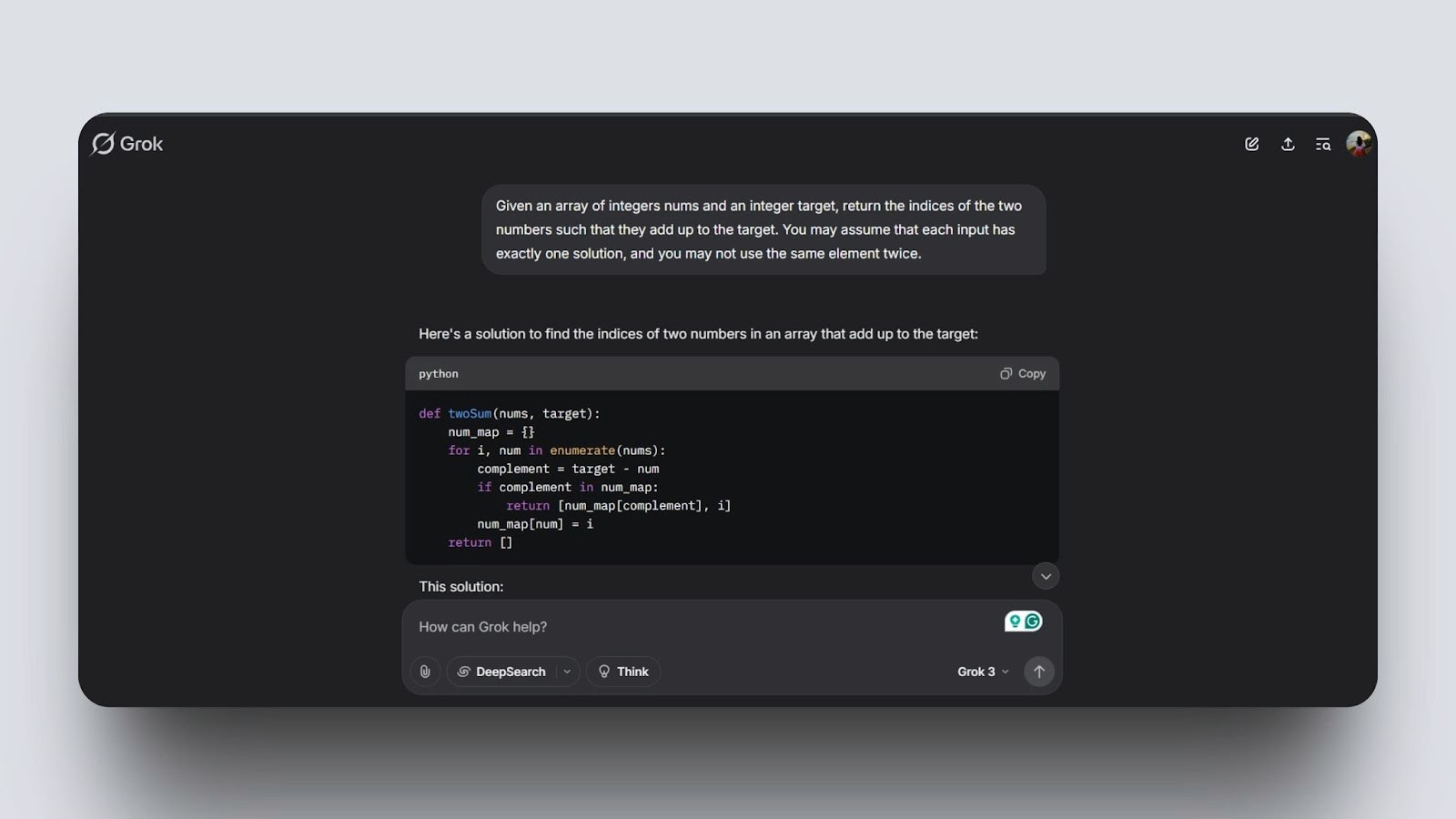This screenshot has height=819, width=1456.
Task: Click the 'num_map[num] = i' code line
Action: (x=535, y=524)
